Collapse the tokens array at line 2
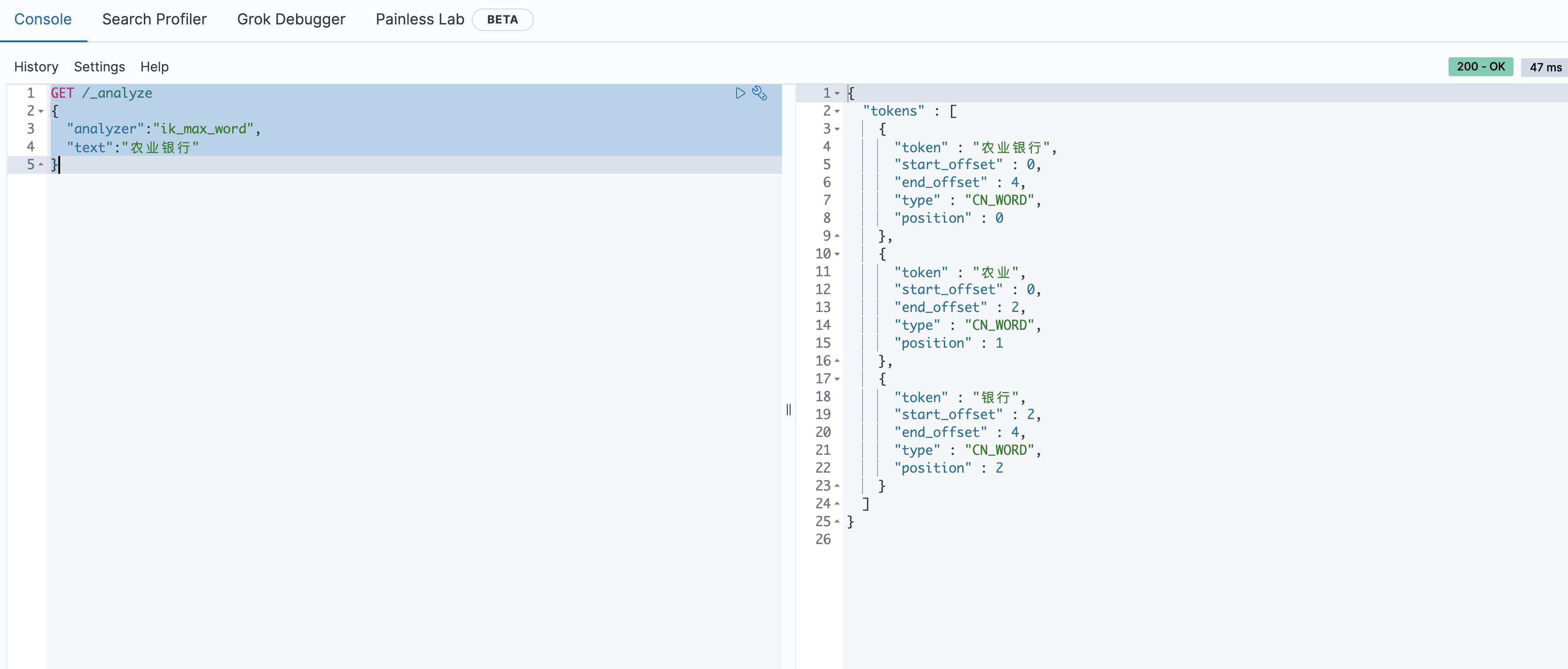 click(x=837, y=111)
